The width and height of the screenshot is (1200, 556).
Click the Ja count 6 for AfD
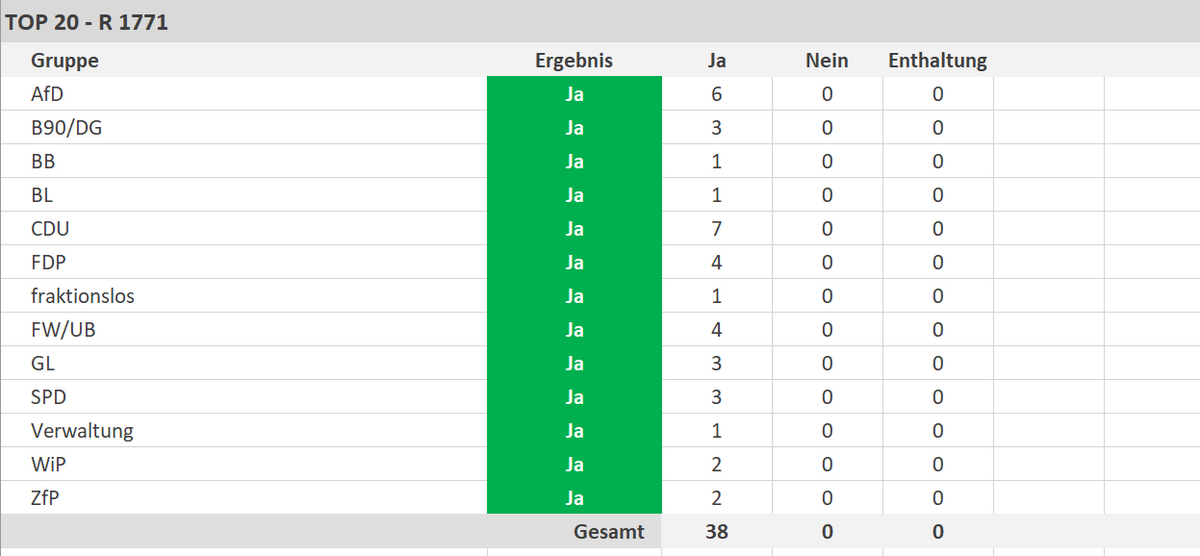coord(716,94)
